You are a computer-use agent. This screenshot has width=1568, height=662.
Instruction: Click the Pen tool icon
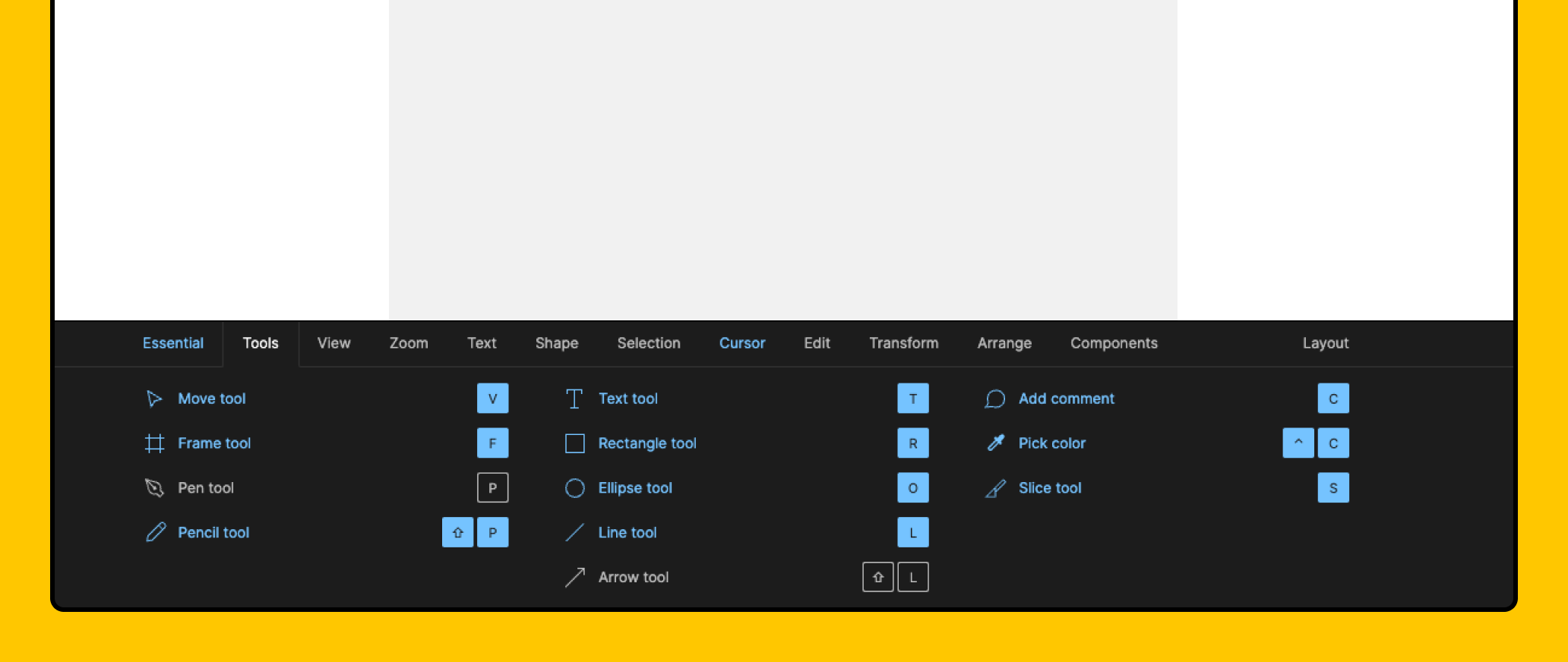pyautogui.click(x=154, y=488)
